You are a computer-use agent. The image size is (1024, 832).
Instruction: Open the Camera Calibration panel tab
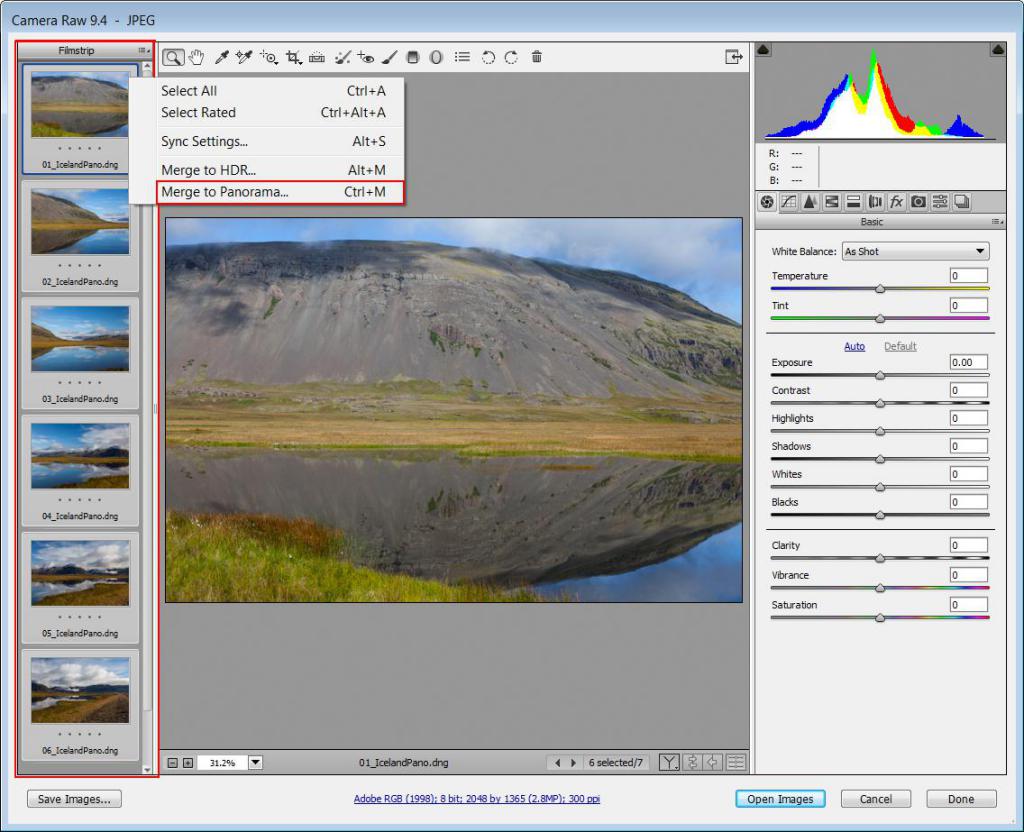coord(918,202)
